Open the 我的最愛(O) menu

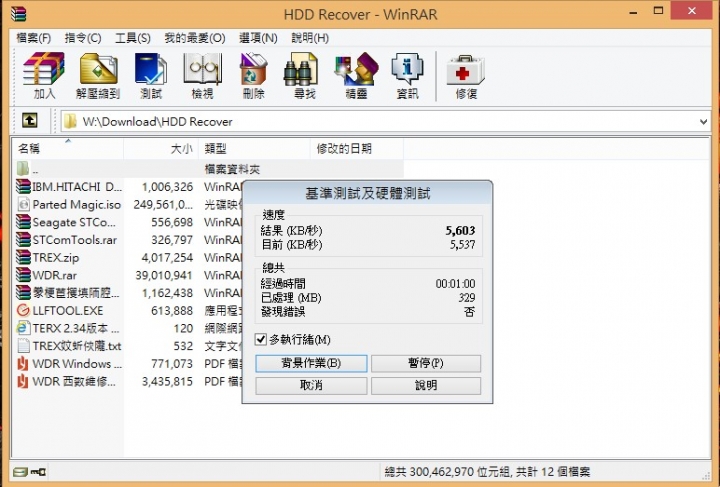coord(195,38)
